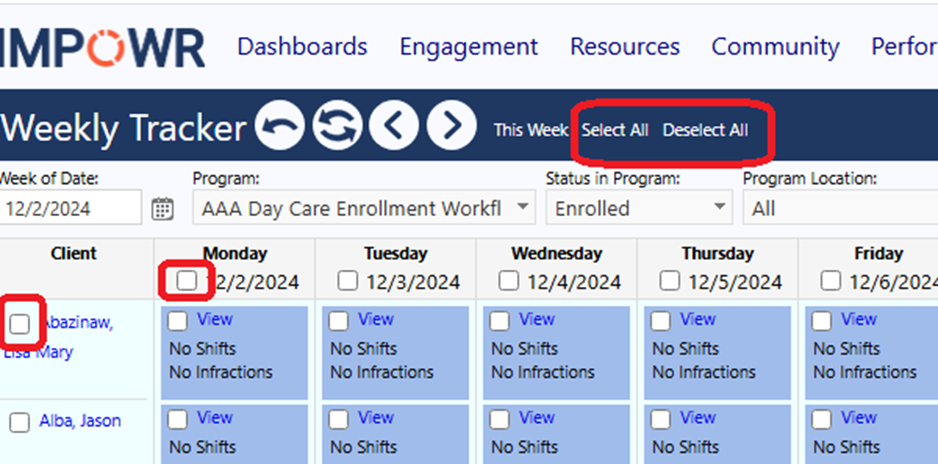Screen dimensions: 938x464
Task: Open the Status in Program dropdown
Action: [639, 207]
